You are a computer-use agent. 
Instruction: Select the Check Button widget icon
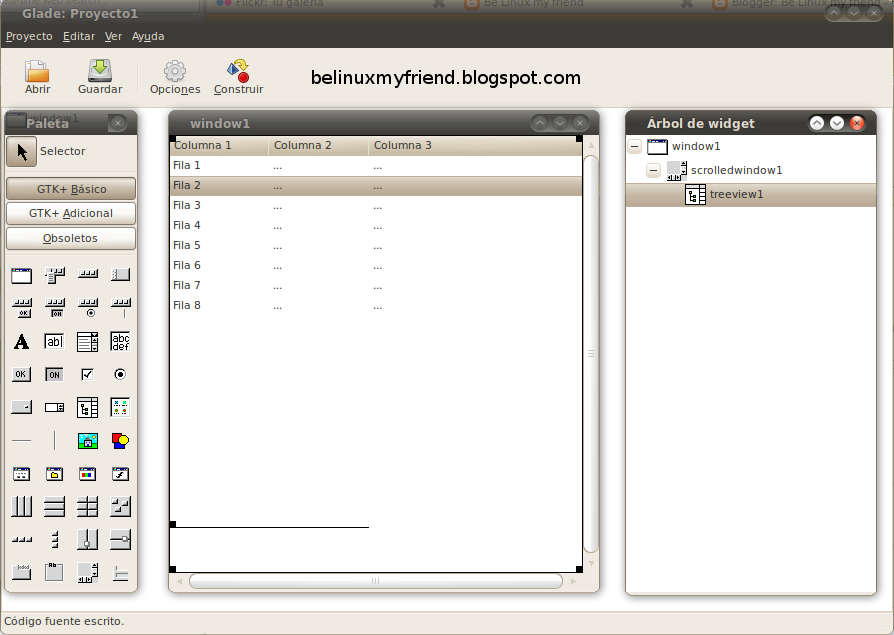pyautogui.click(x=87, y=374)
